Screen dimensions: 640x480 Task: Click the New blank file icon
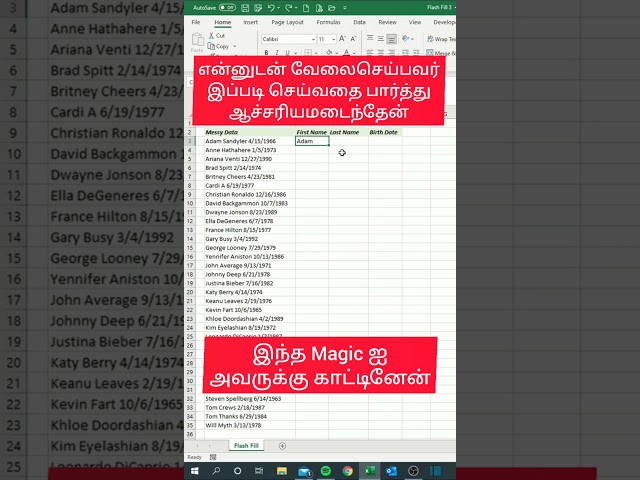tap(306, 7)
